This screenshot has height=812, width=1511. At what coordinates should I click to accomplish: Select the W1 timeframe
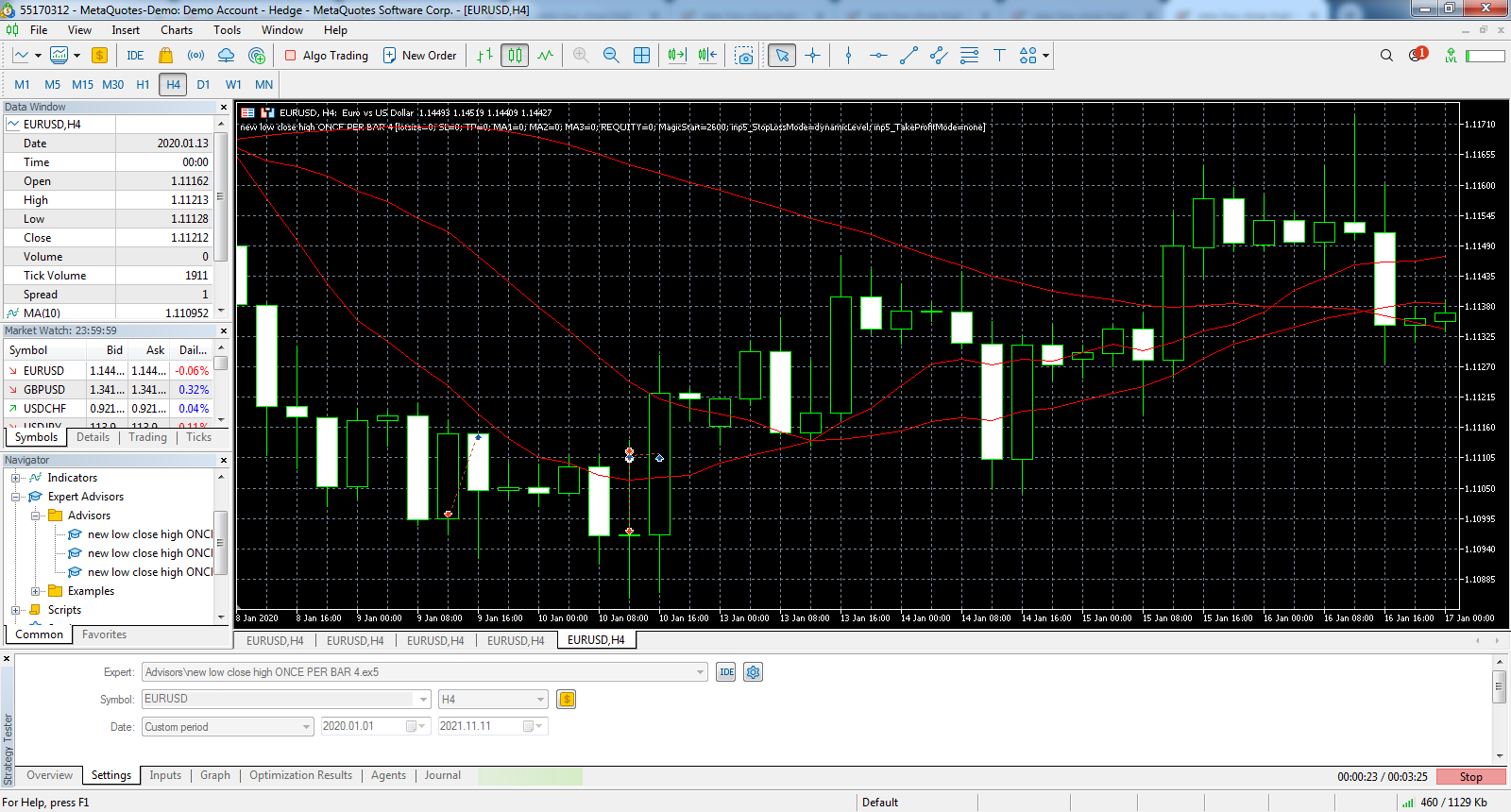[233, 84]
